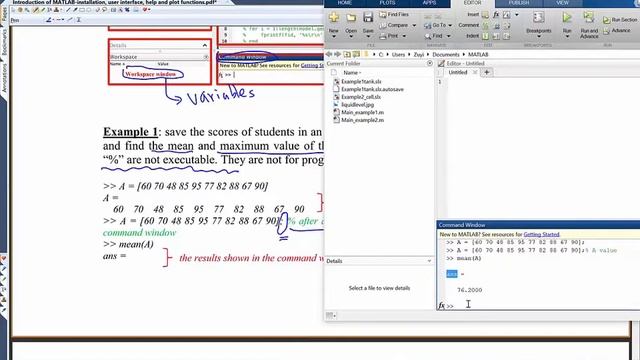The image size is (640, 360).
Task: Click the Forward arrow in MATLAB address bar
Action: (338, 54)
